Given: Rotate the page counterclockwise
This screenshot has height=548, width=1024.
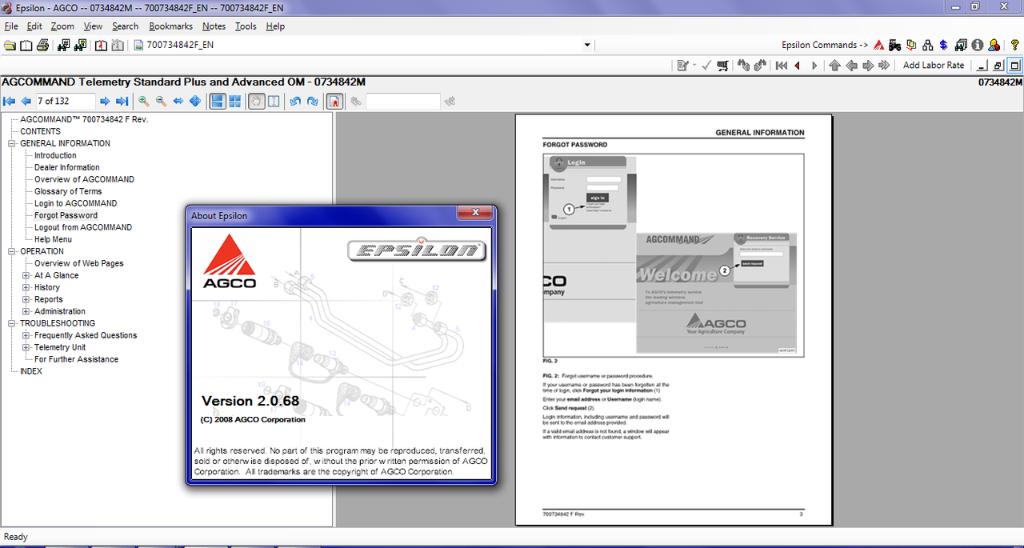Looking at the screenshot, I should (295, 101).
